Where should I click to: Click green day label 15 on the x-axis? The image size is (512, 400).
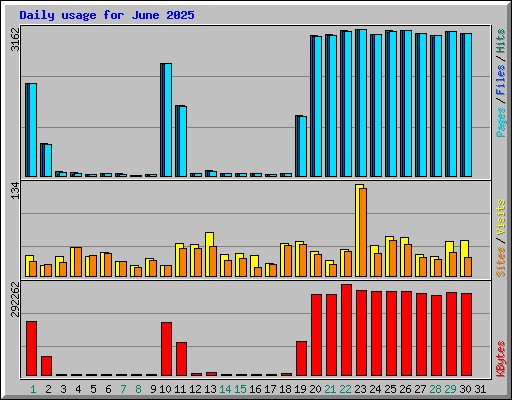click(x=240, y=389)
